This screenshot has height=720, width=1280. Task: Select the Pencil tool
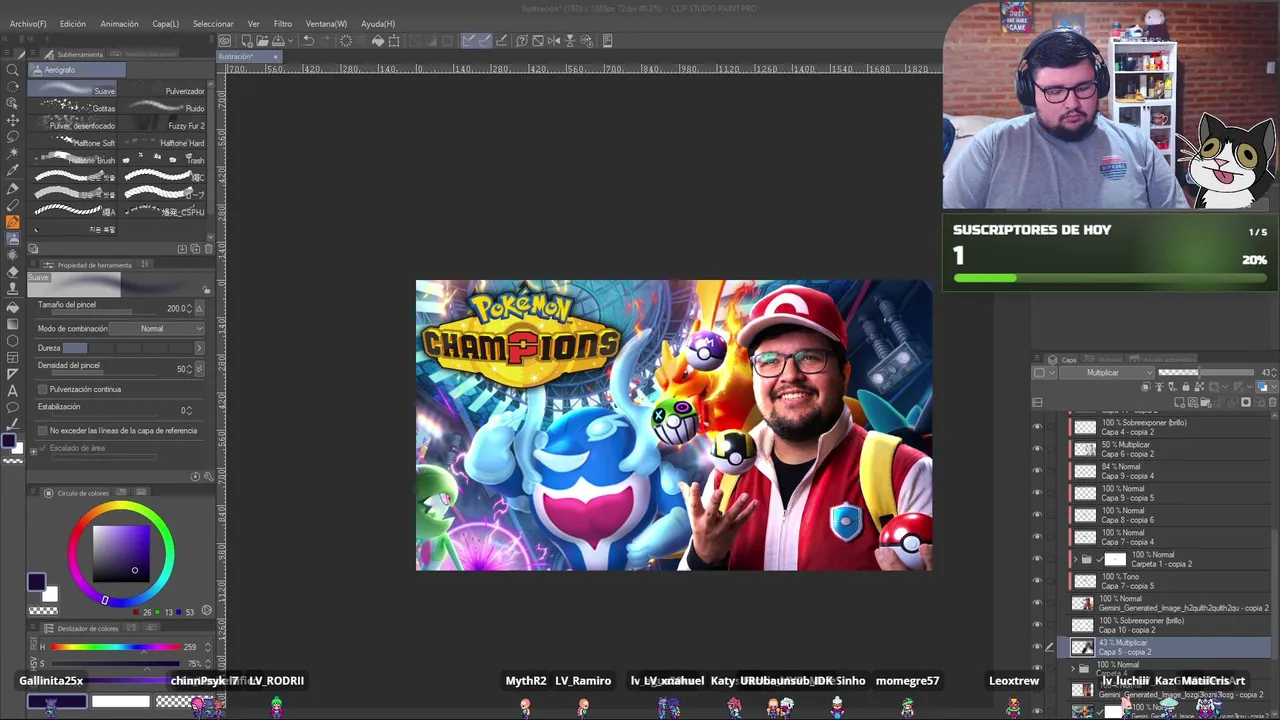pyautogui.click(x=13, y=205)
